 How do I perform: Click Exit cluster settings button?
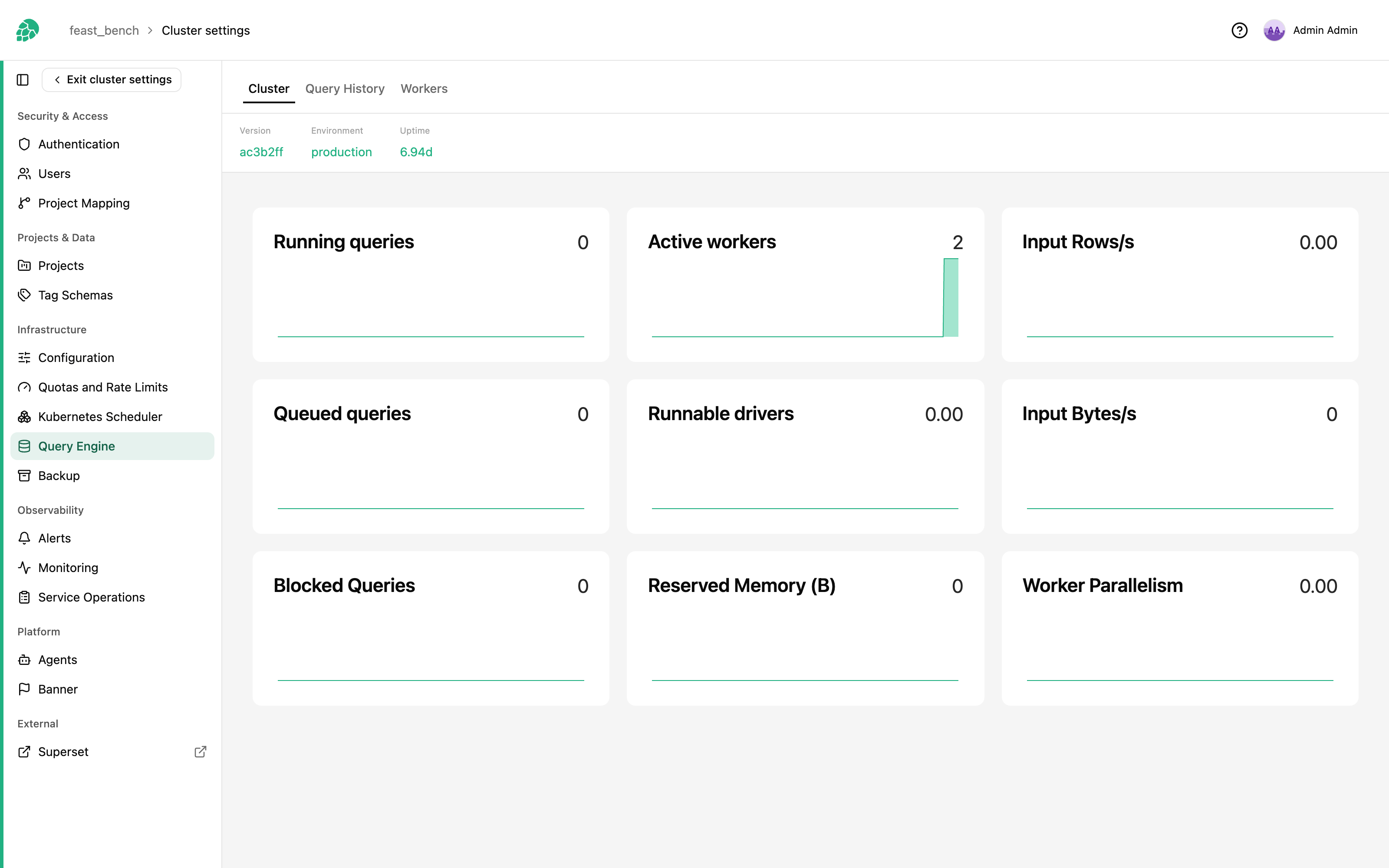pos(112,80)
